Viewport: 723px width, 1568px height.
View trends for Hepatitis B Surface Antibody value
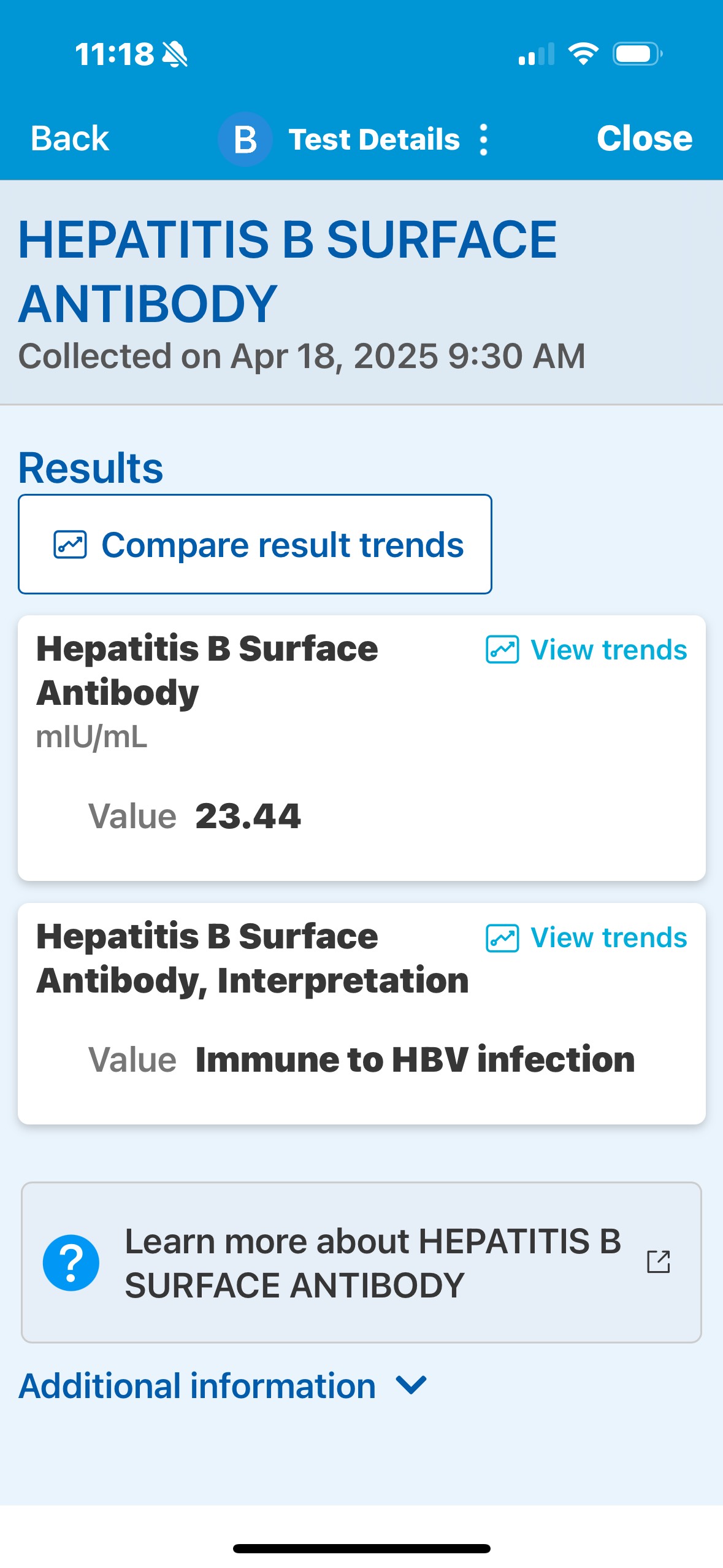tap(608, 650)
